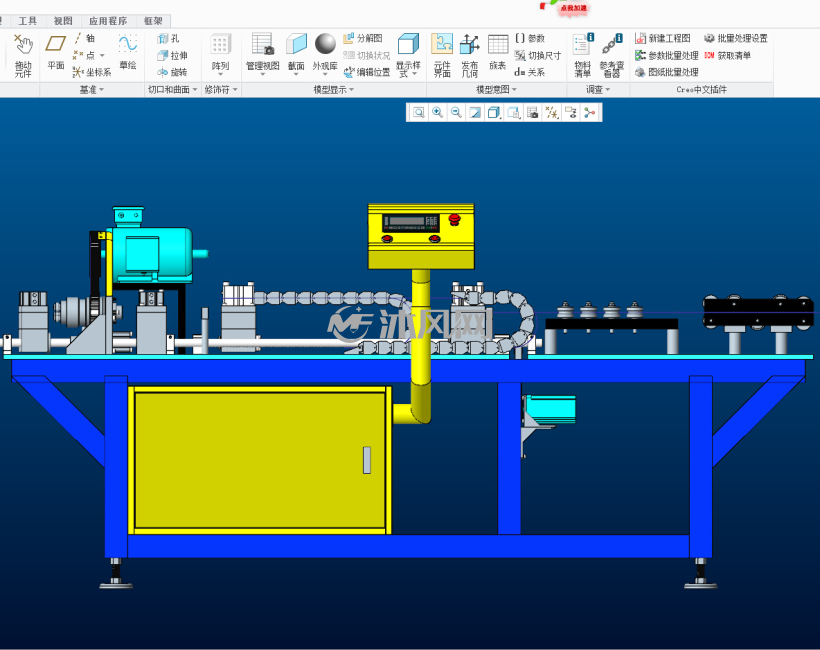
Task: Open Relations (d= 关系)
Action: click(x=530, y=72)
